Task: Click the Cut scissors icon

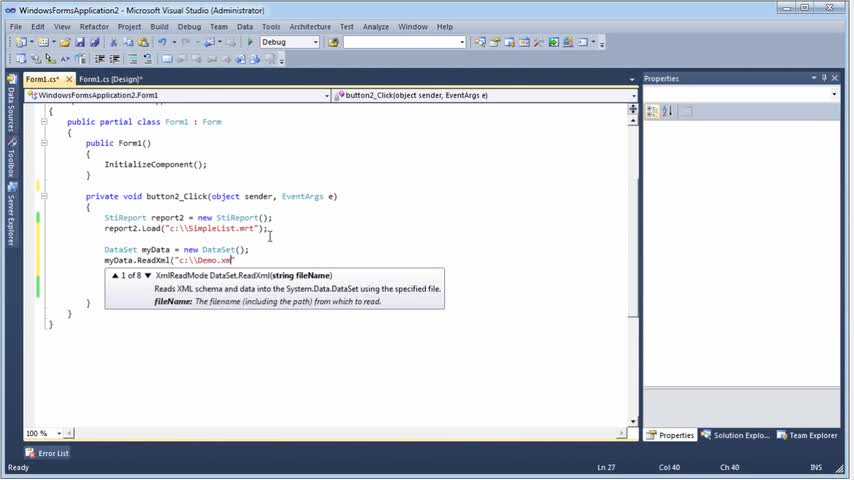Action: tap(113, 42)
